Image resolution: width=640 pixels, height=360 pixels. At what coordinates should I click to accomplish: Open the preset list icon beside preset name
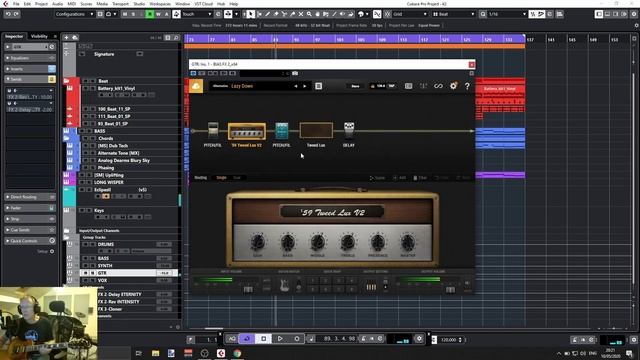319,86
